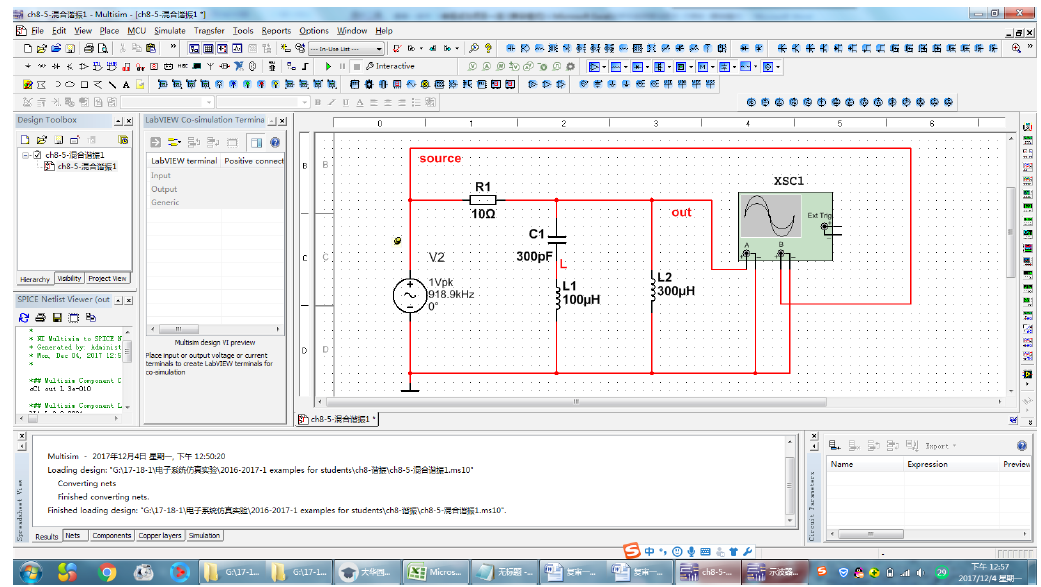Image resolution: width=1041 pixels, height=587 pixels.
Task: Select the Rectangle drawing tool
Action: click(x=84, y=84)
